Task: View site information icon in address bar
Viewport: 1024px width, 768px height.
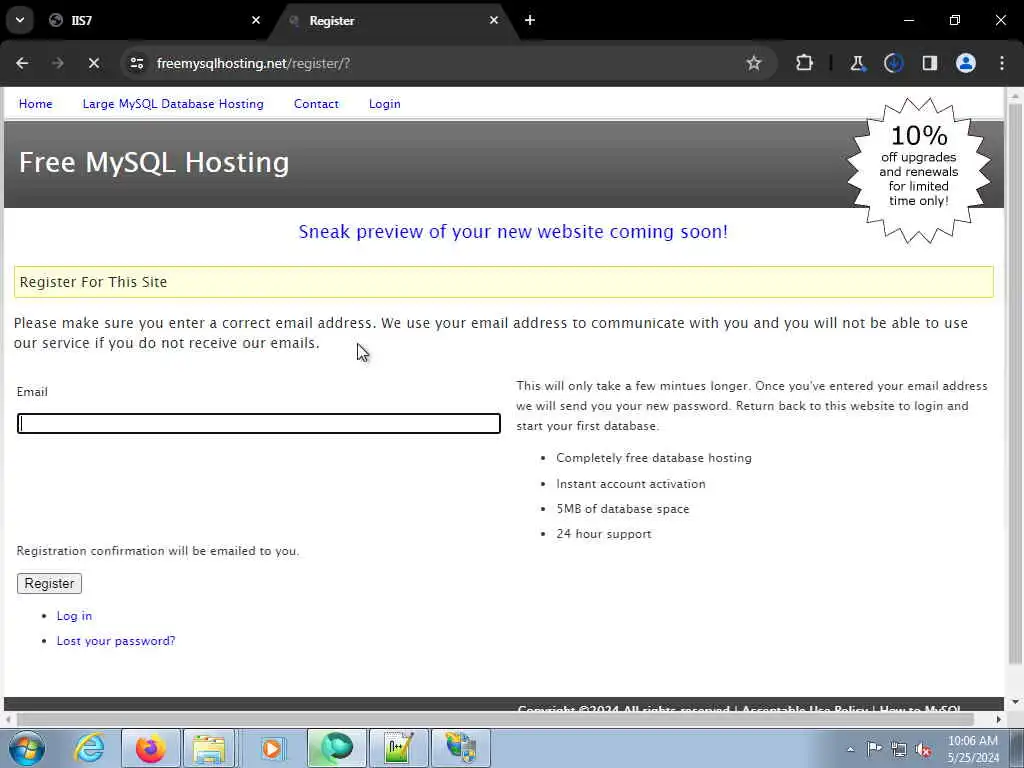Action: [x=136, y=63]
